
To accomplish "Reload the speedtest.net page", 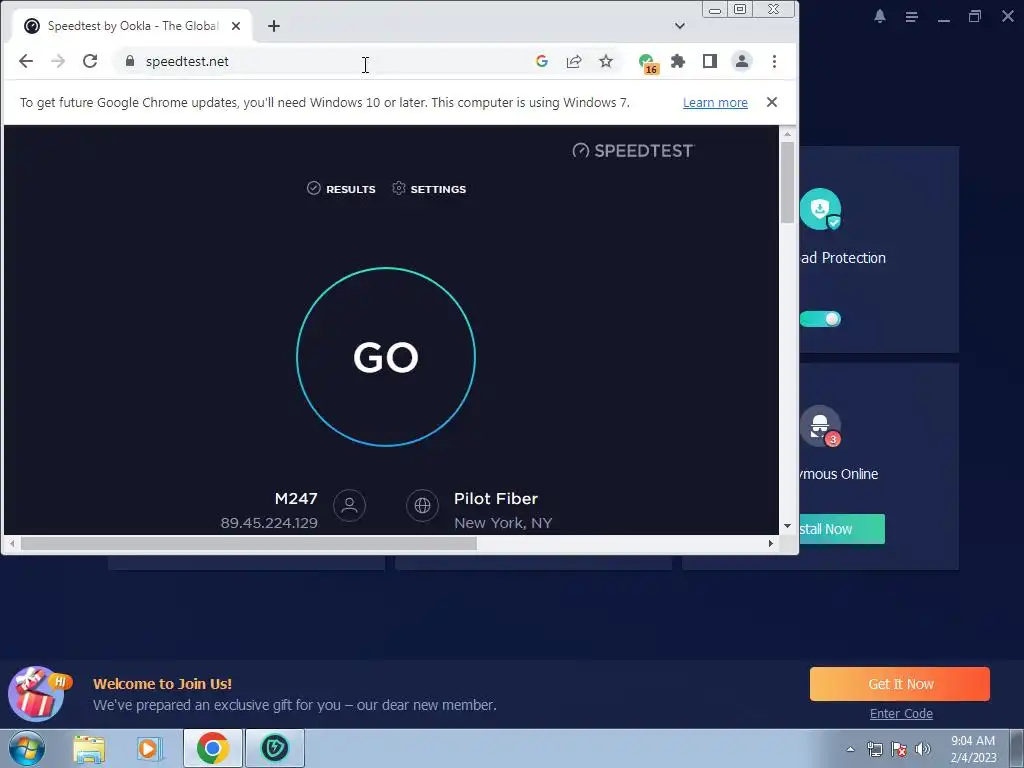I will click(90, 61).
